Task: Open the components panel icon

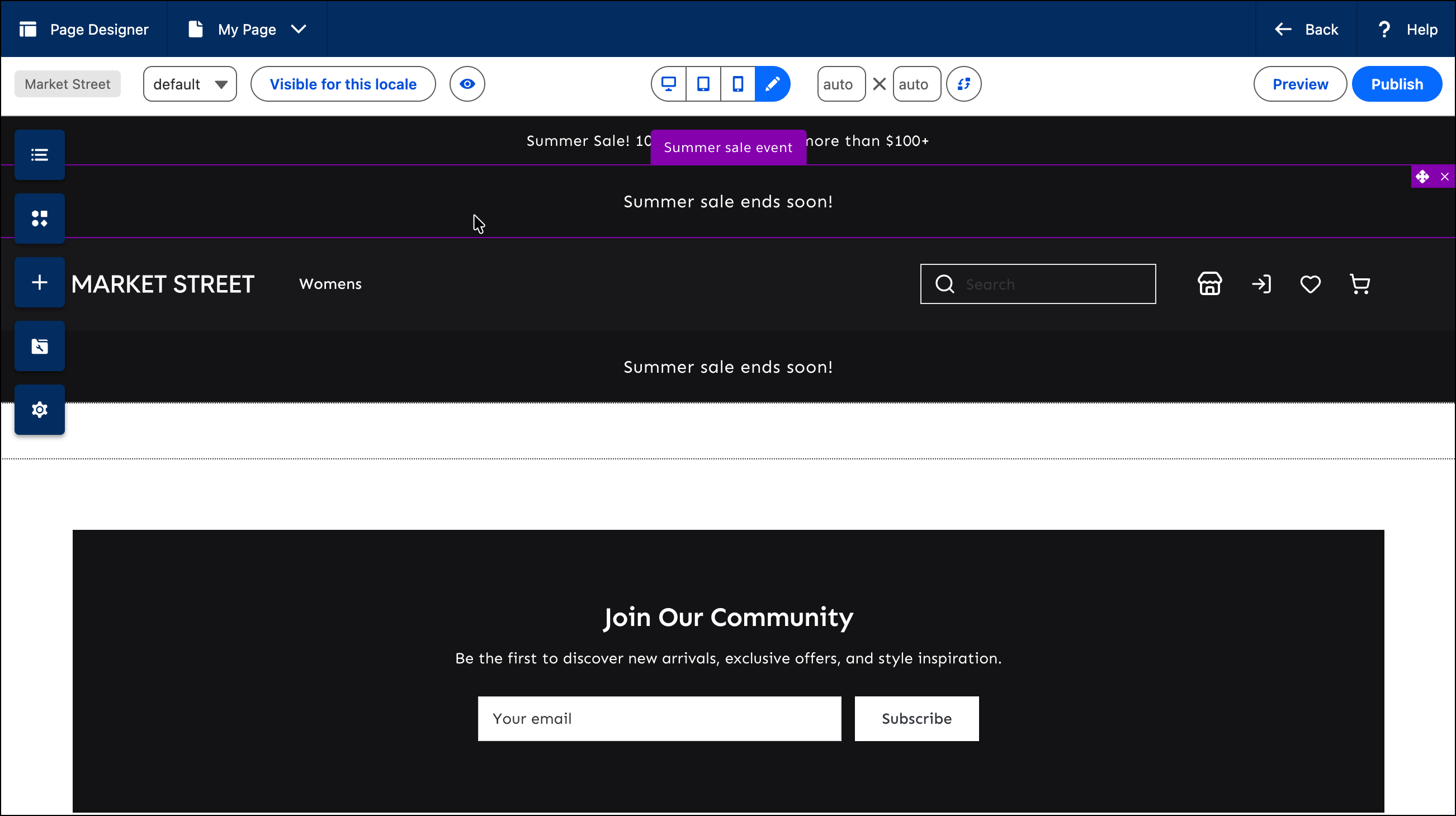Action: pos(40,219)
